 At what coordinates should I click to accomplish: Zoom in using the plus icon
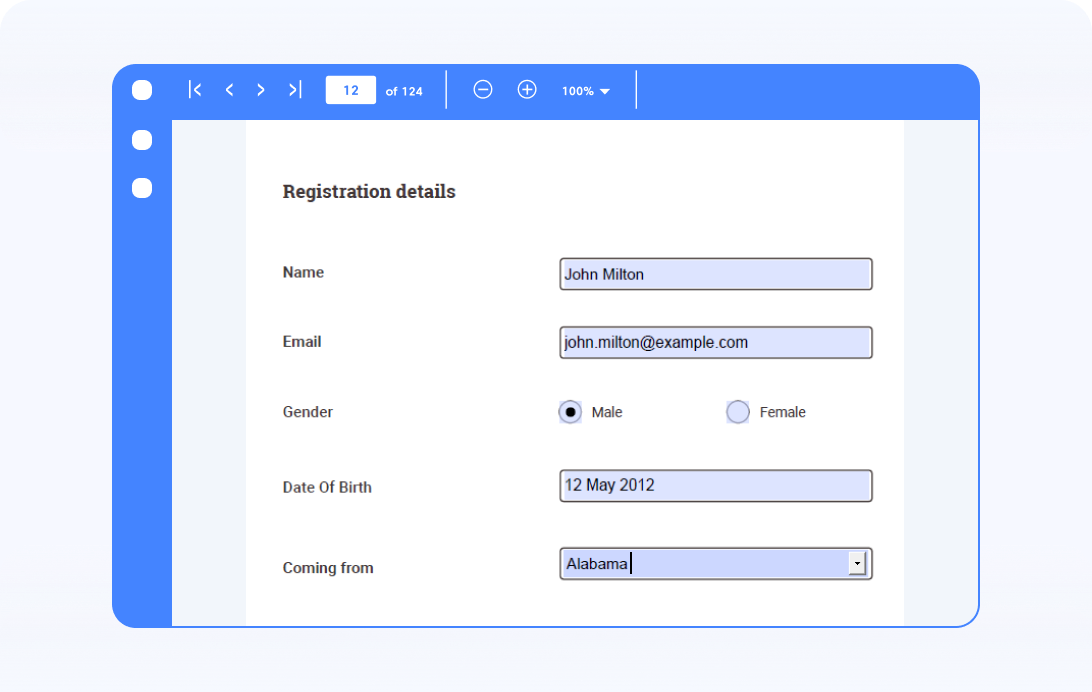point(527,89)
